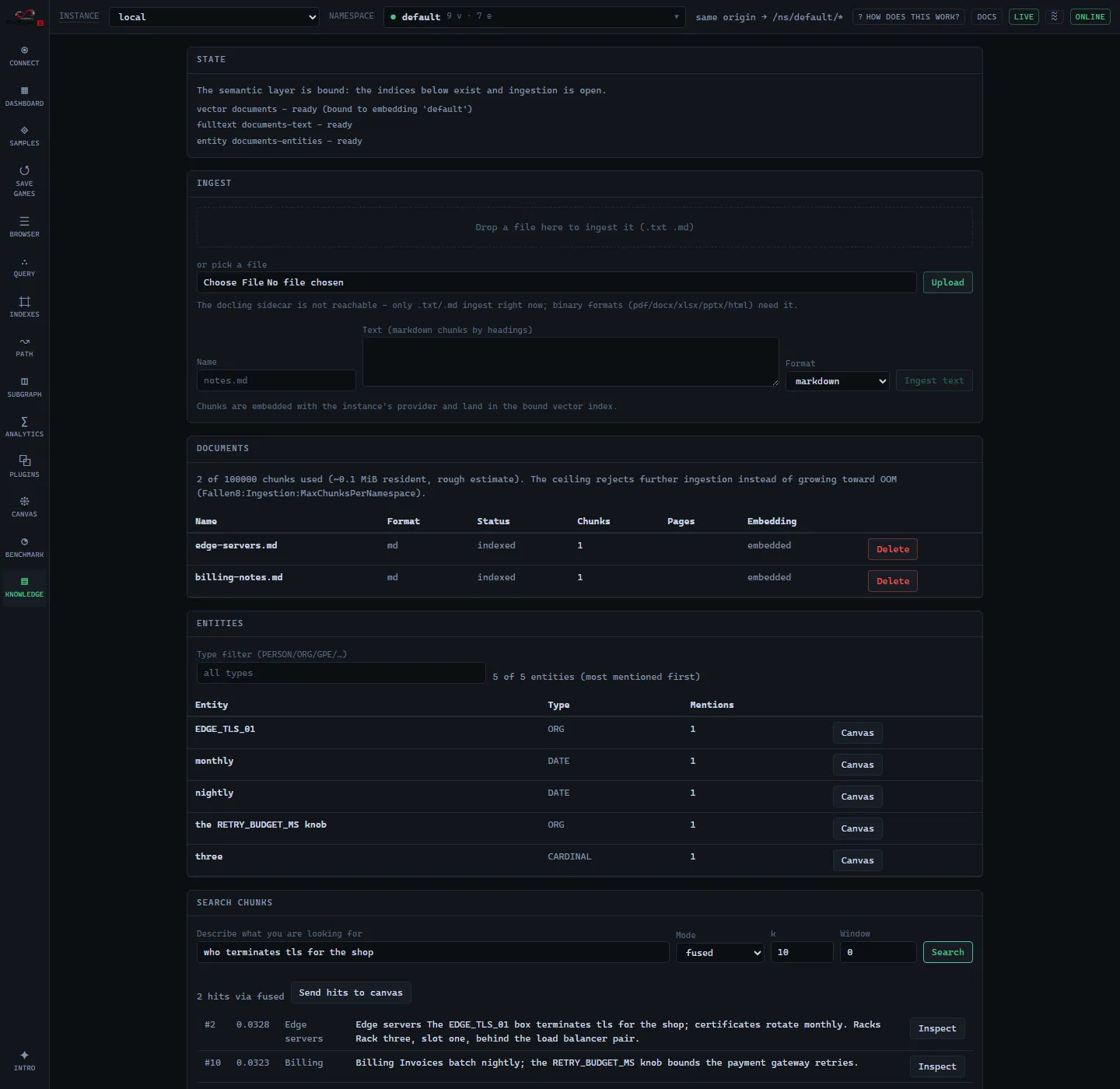Toggle the LIVE indicator button
1120x1089 pixels.
(1024, 16)
